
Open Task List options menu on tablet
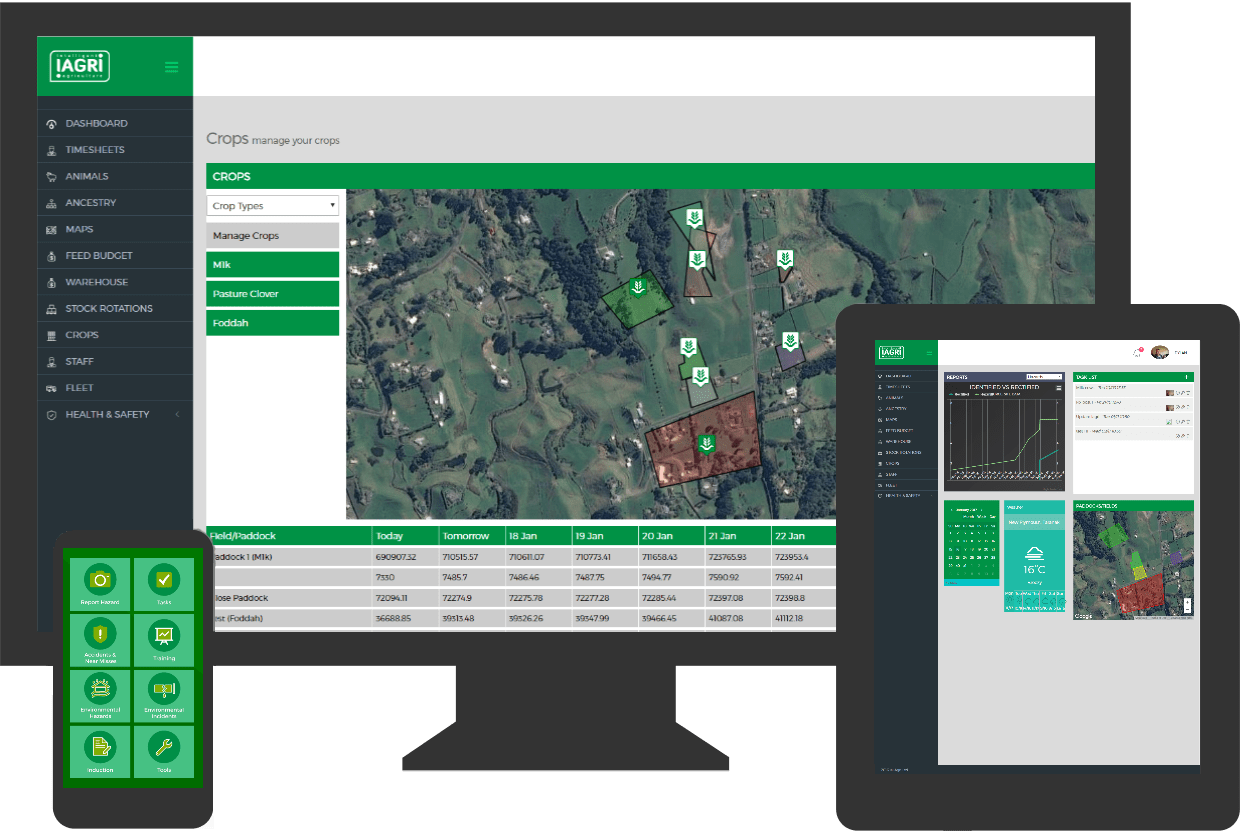click(x=1187, y=377)
